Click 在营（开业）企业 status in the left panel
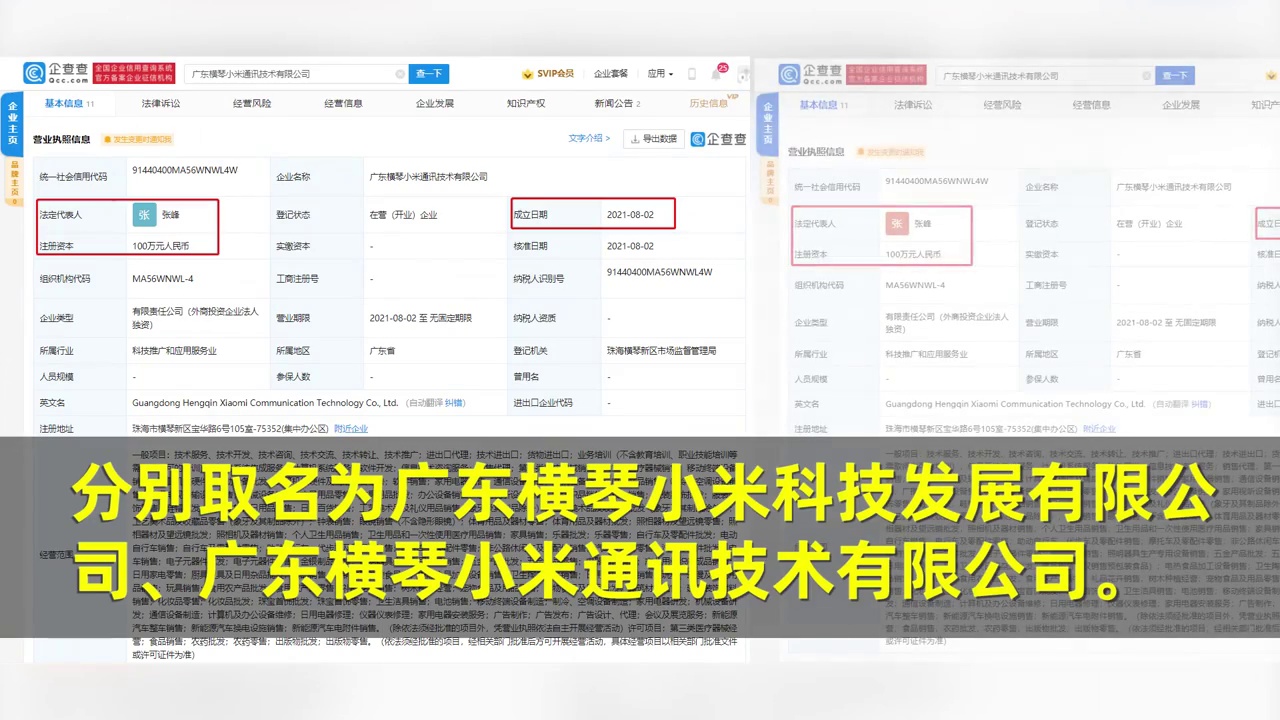The image size is (1280, 720). 403,215
